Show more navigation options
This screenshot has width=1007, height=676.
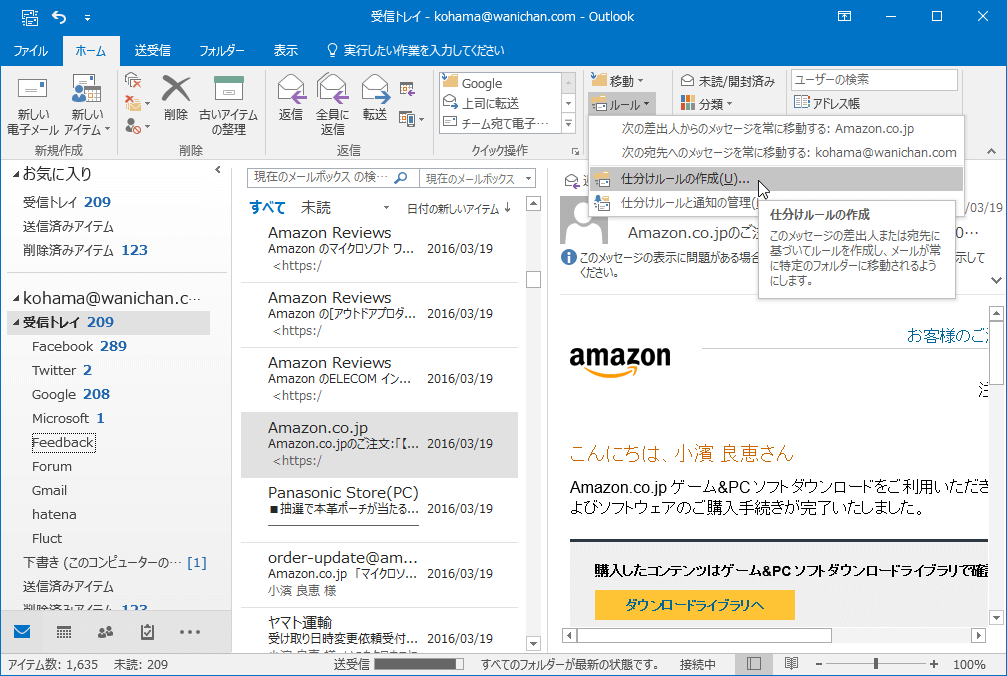click(190, 632)
